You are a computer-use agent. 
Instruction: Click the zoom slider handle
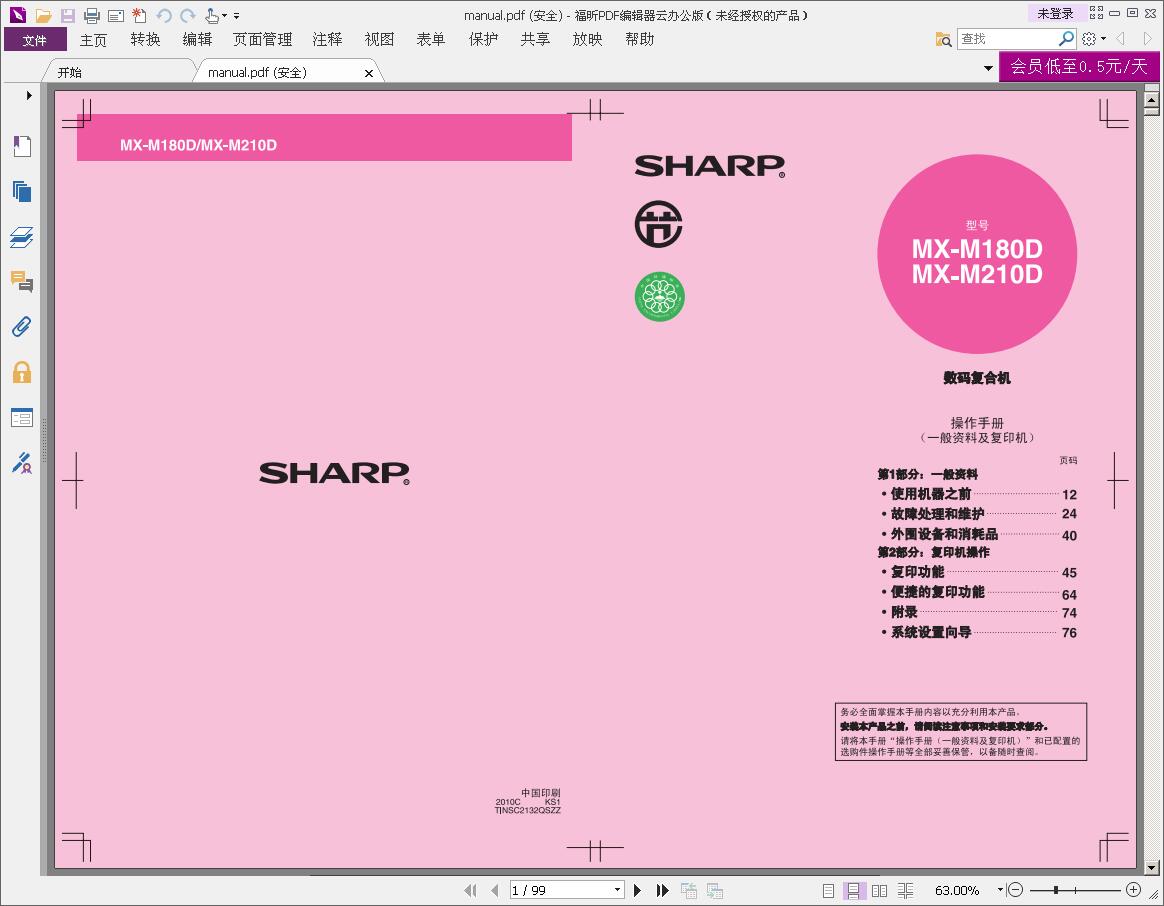pyautogui.click(x=1056, y=890)
